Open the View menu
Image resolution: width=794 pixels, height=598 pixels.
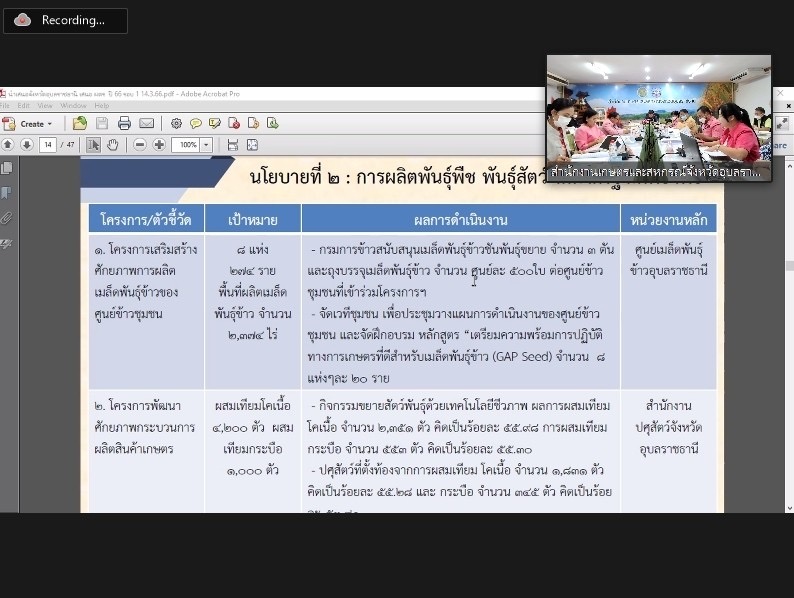[x=44, y=105]
